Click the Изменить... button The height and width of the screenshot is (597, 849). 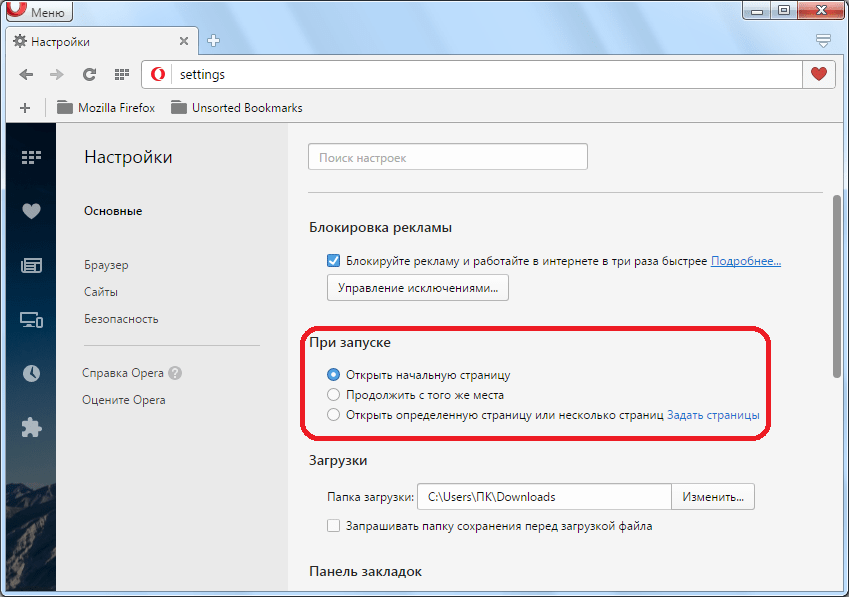(713, 497)
